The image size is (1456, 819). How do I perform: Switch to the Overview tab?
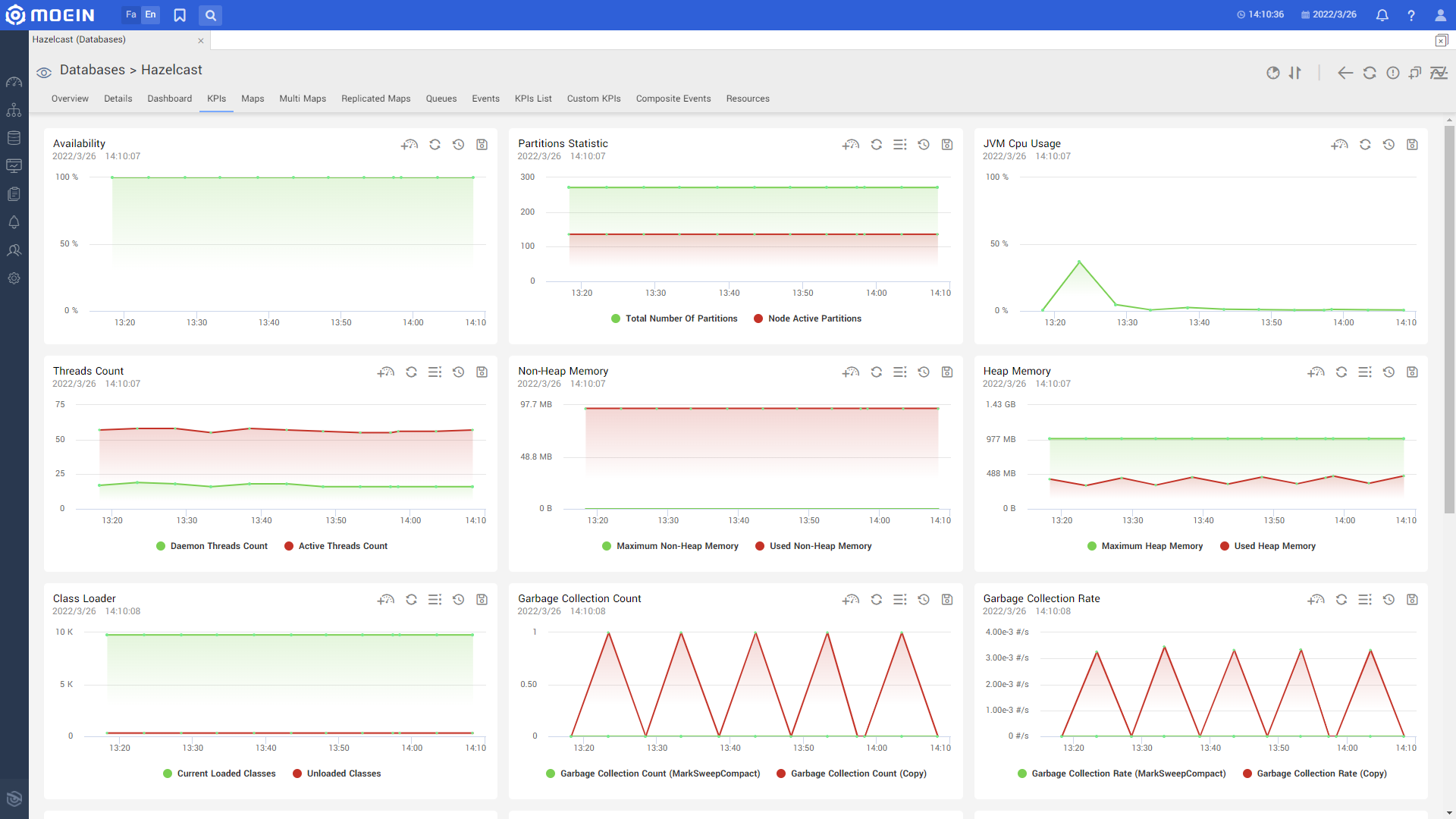pyautogui.click(x=70, y=99)
